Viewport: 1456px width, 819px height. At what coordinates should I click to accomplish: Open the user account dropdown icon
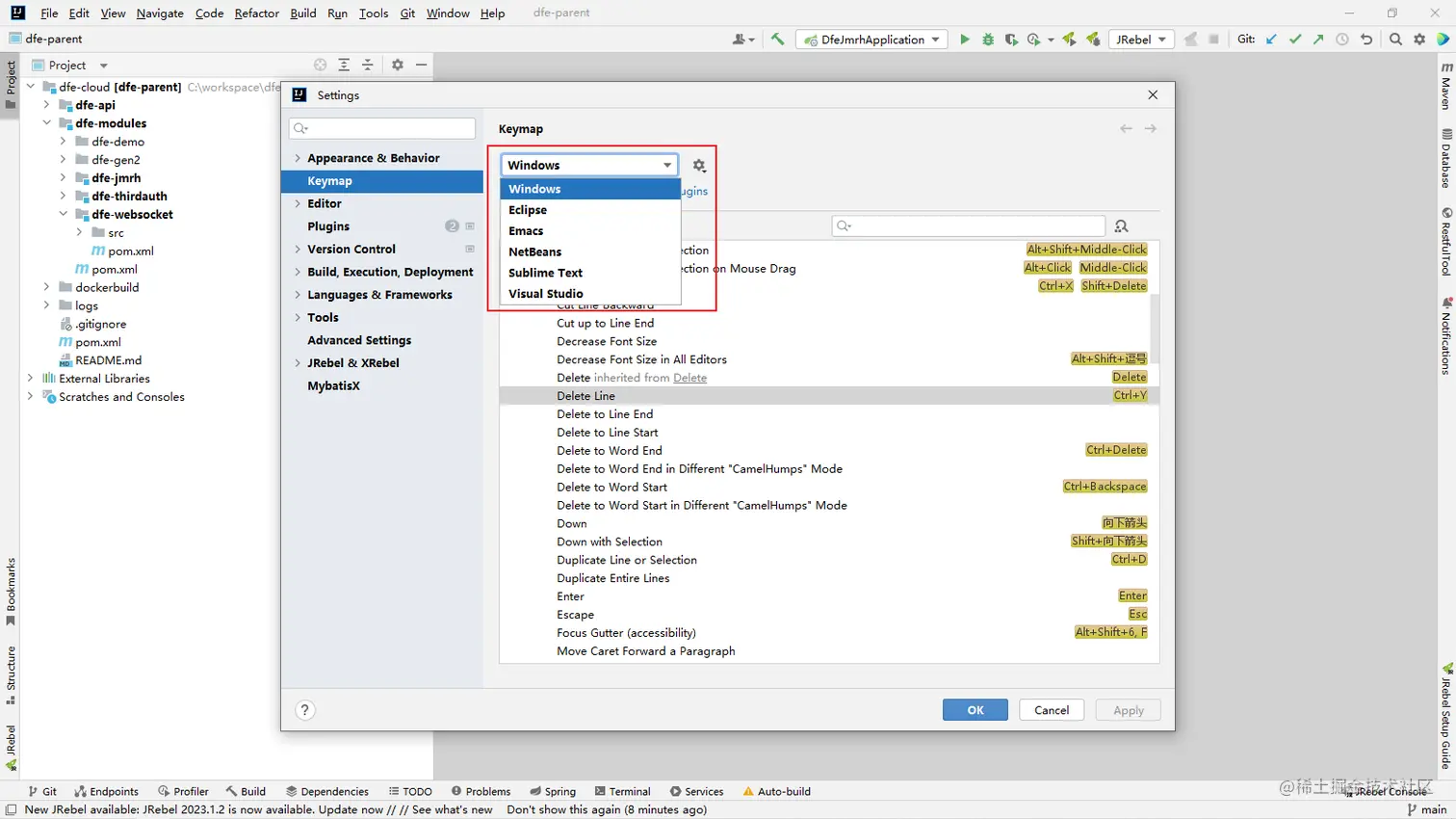[x=742, y=40]
